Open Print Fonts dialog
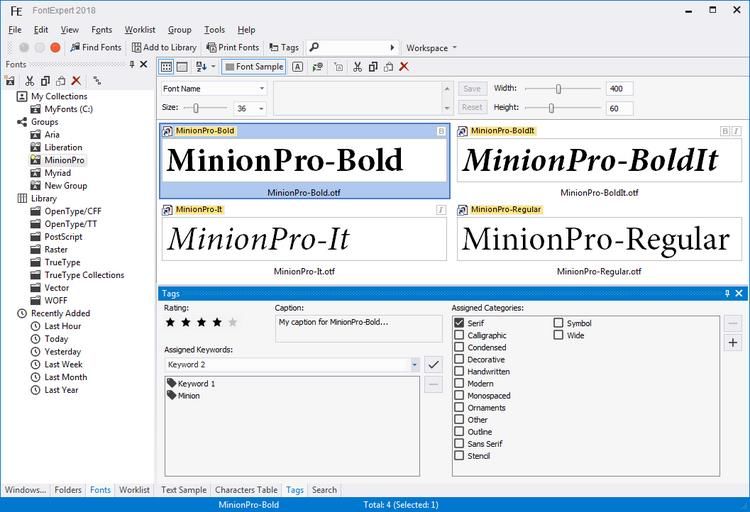The width and height of the screenshot is (750, 512). (x=232, y=47)
